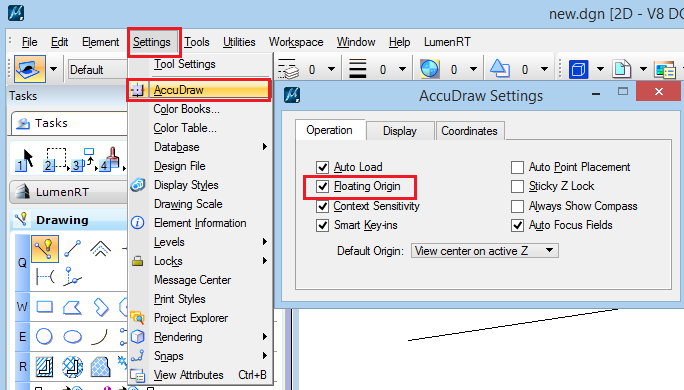This screenshot has width=684, height=390.
Task: Select the Fence tool numbered 2
Action: click(55, 159)
